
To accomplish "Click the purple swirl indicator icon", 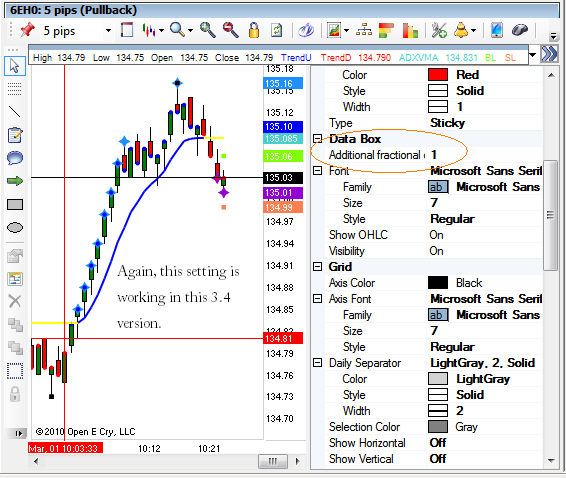I will pyautogui.click(x=306, y=30).
